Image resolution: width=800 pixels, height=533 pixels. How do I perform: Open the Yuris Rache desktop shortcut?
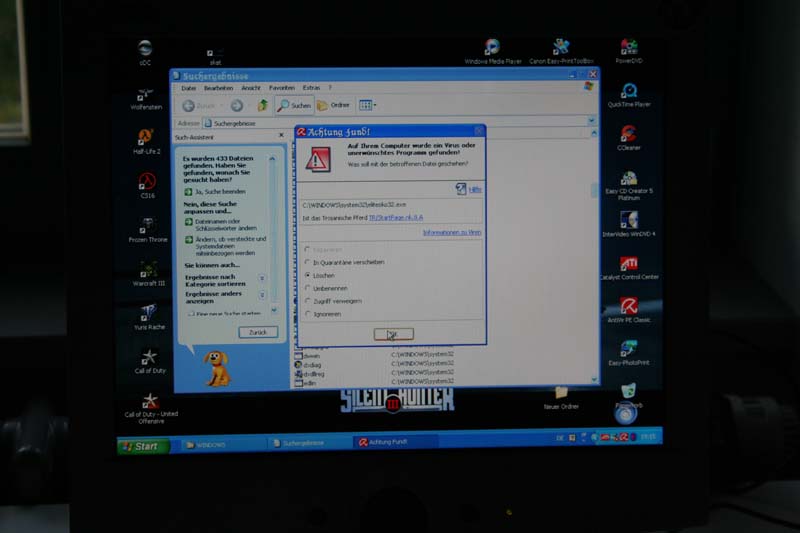coord(149,317)
